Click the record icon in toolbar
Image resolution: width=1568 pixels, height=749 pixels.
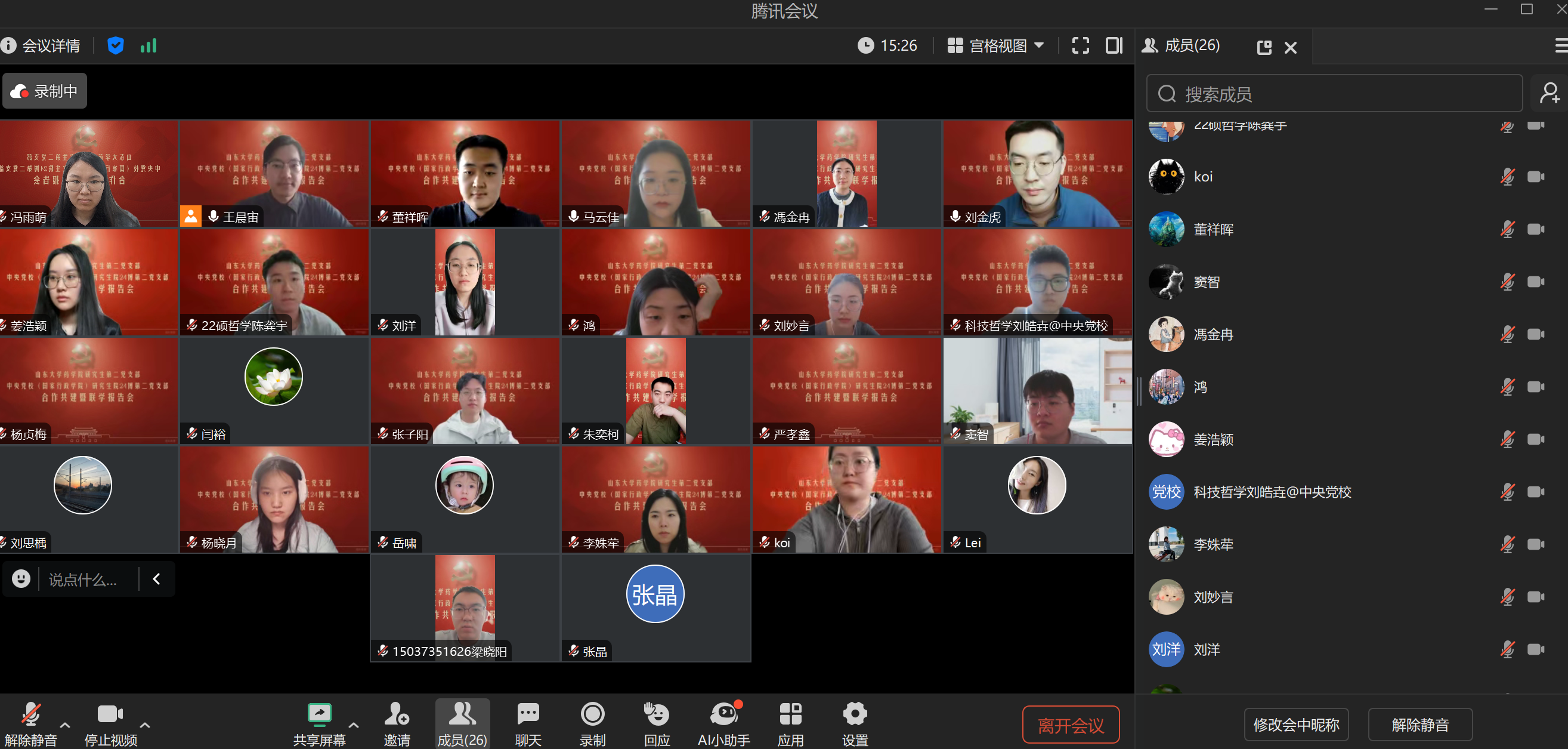click(592, 714)
